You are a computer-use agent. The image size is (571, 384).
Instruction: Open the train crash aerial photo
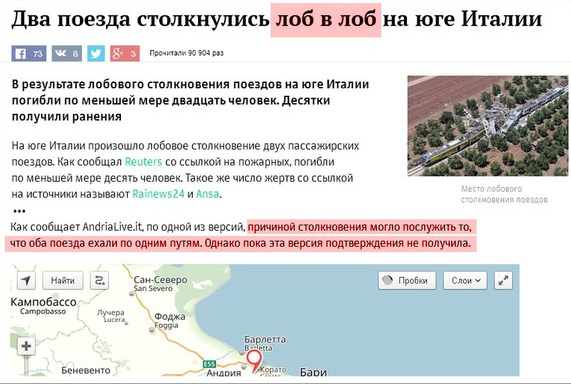point(488,126)
